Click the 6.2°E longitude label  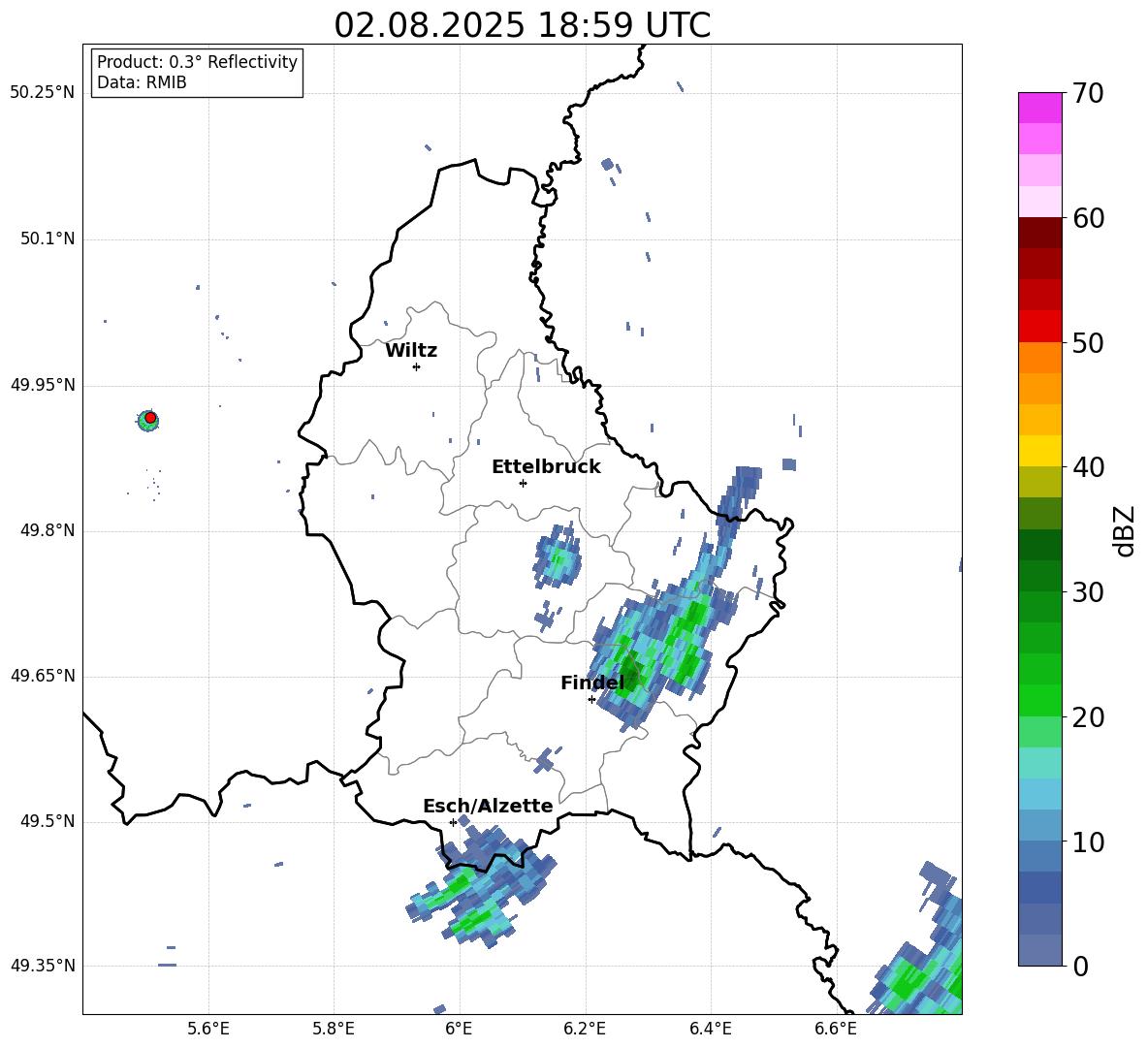pyautogui.click(x=585, y=1030)
